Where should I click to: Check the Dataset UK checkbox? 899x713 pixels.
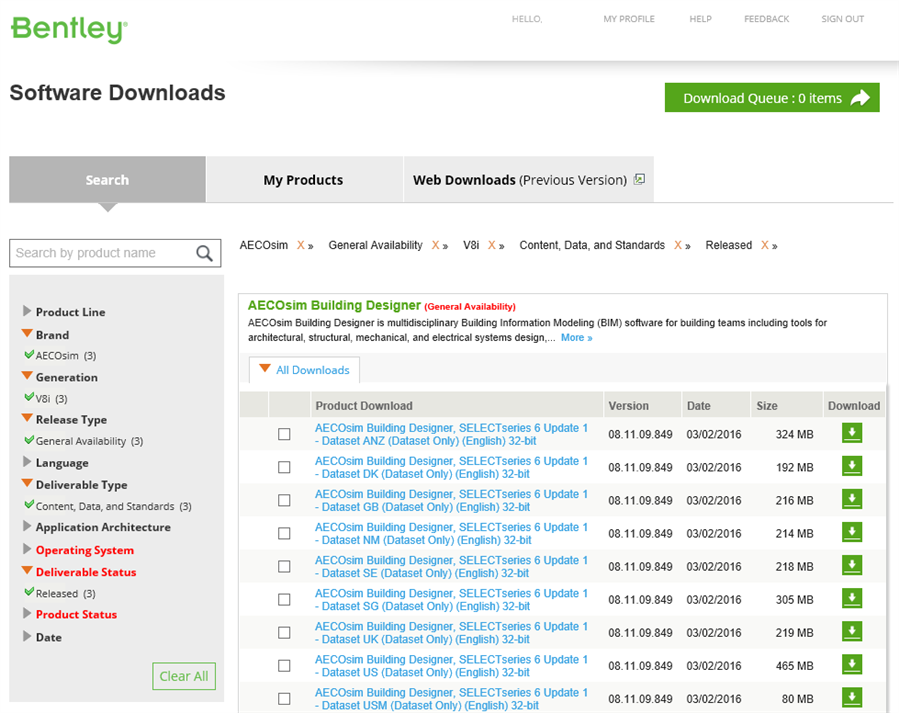click(284, 632)
